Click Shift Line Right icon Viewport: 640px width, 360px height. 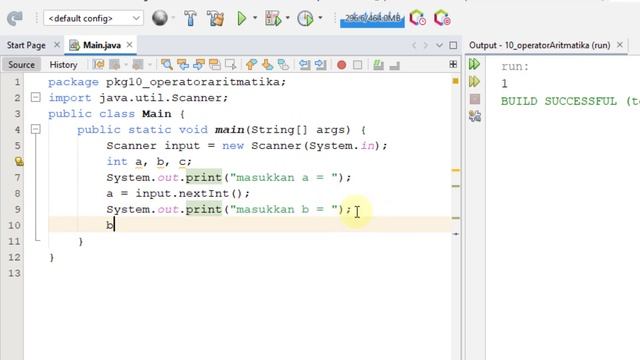click(x=320, y=64)
